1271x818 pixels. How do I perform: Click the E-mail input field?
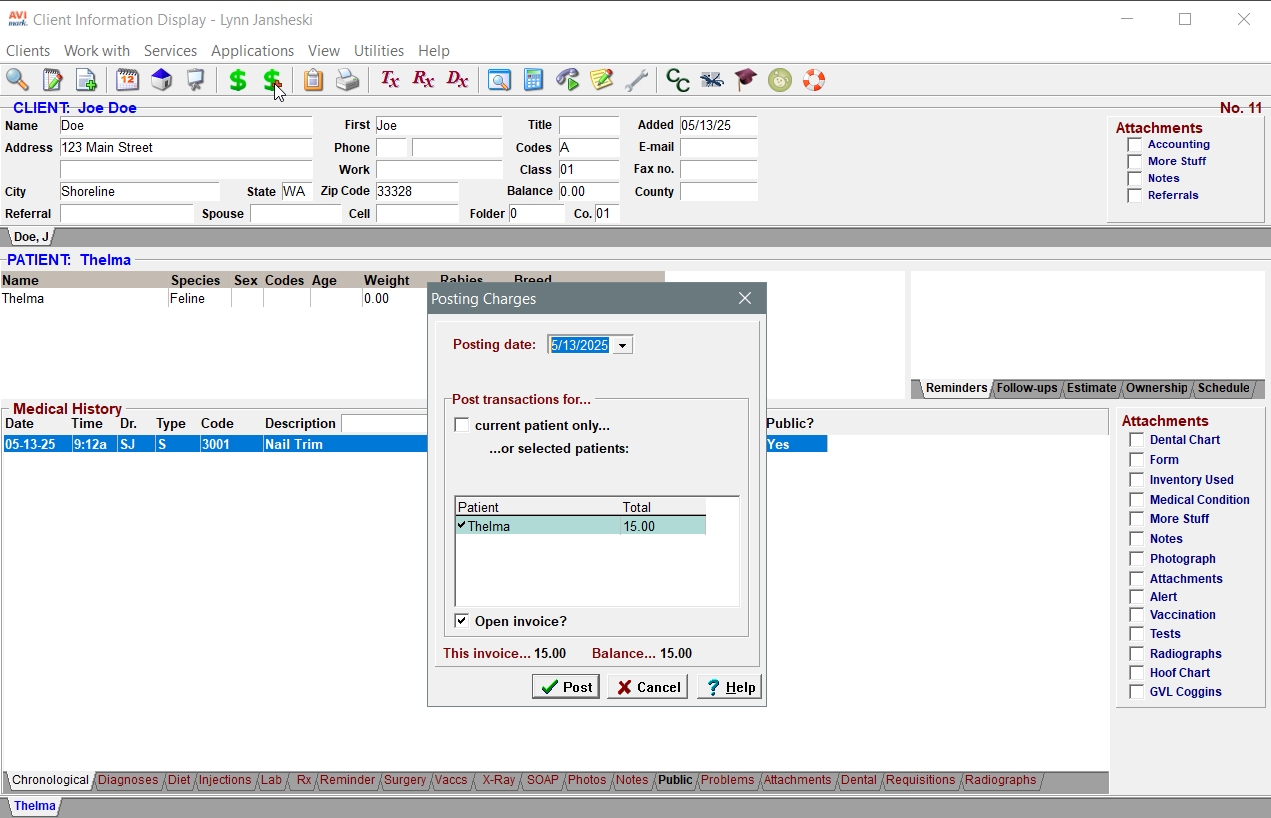[x=719, y=148]
